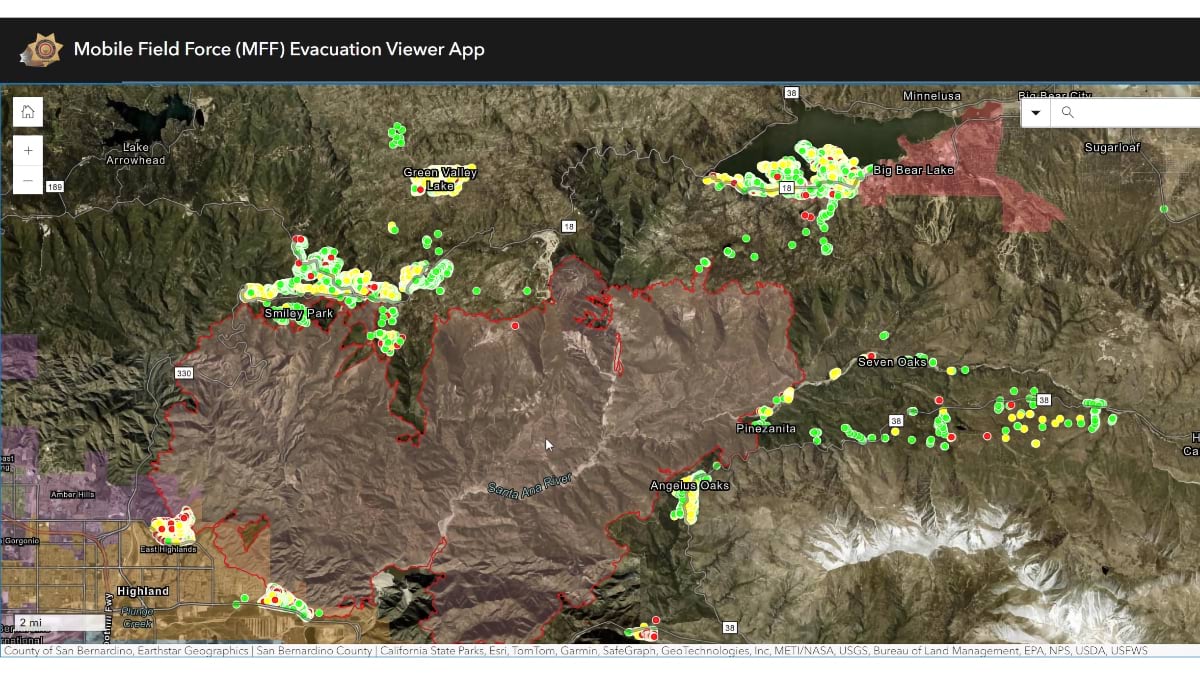Click the Esri attribution link
The height and width of the screenshot is (675, 1200).
[500, 650]
